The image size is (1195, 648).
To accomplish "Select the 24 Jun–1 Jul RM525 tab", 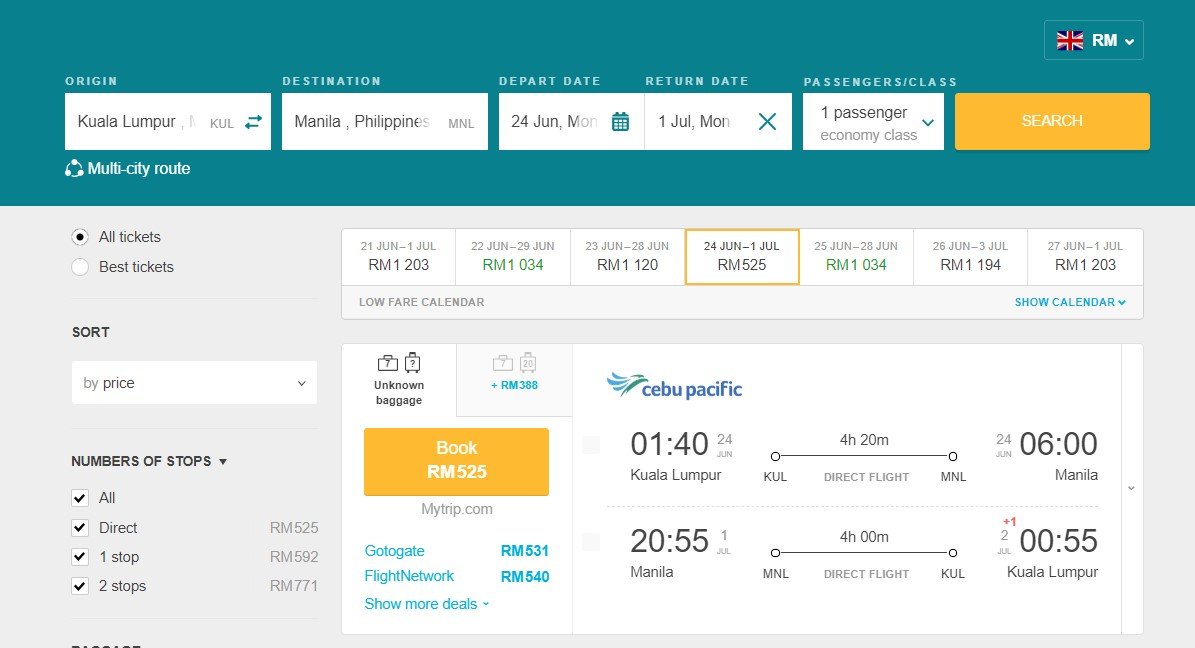I will point(742,257).
